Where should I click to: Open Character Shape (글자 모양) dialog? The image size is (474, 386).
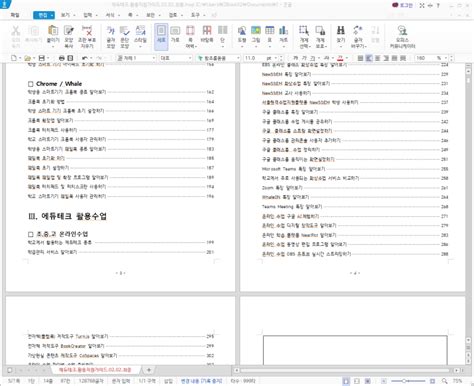point(111,36)
